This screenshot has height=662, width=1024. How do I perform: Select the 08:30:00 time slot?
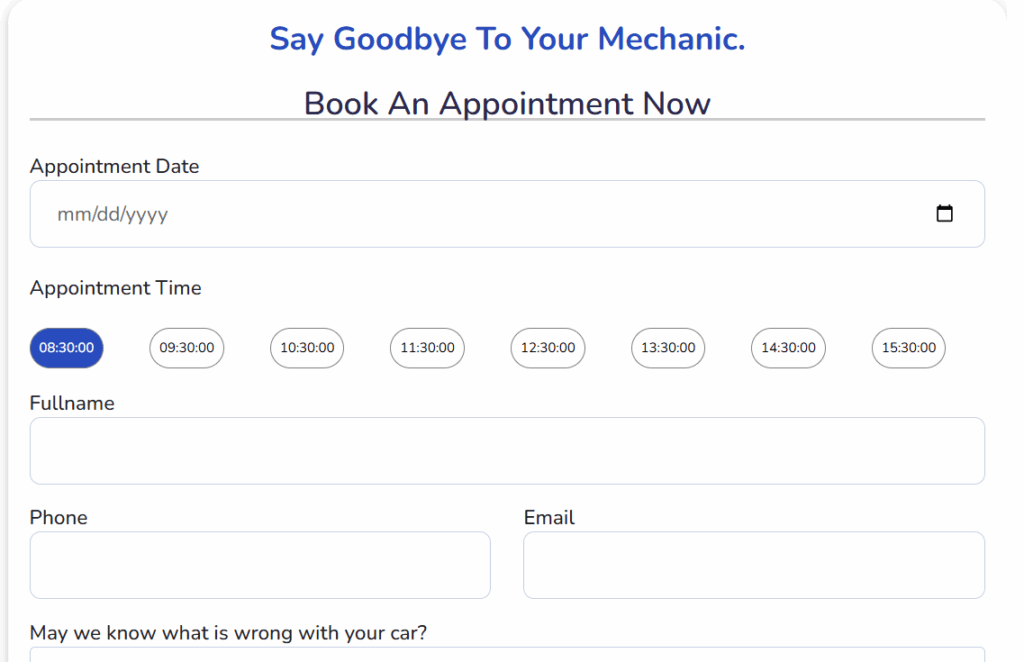pos(66,348)
